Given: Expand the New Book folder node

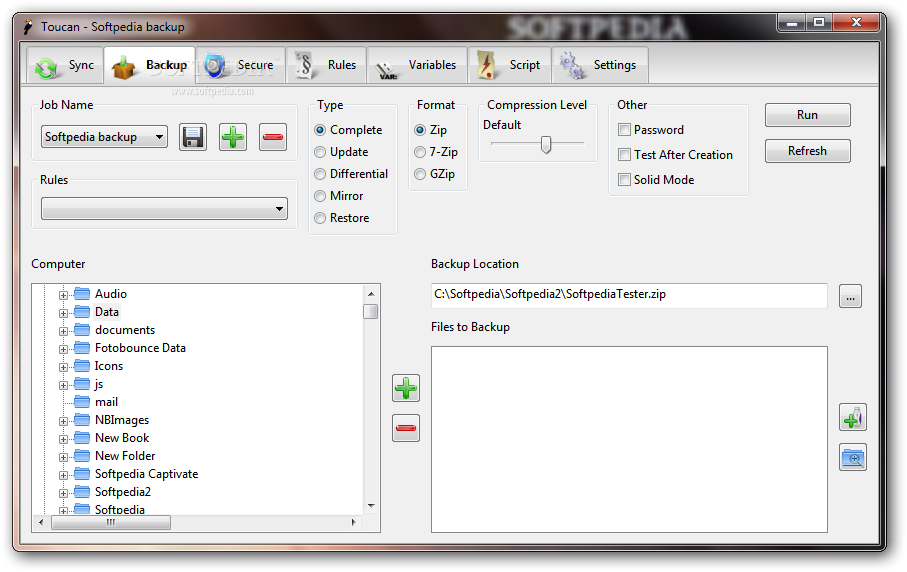Looking at the screenshot, I should pos(63,439).
